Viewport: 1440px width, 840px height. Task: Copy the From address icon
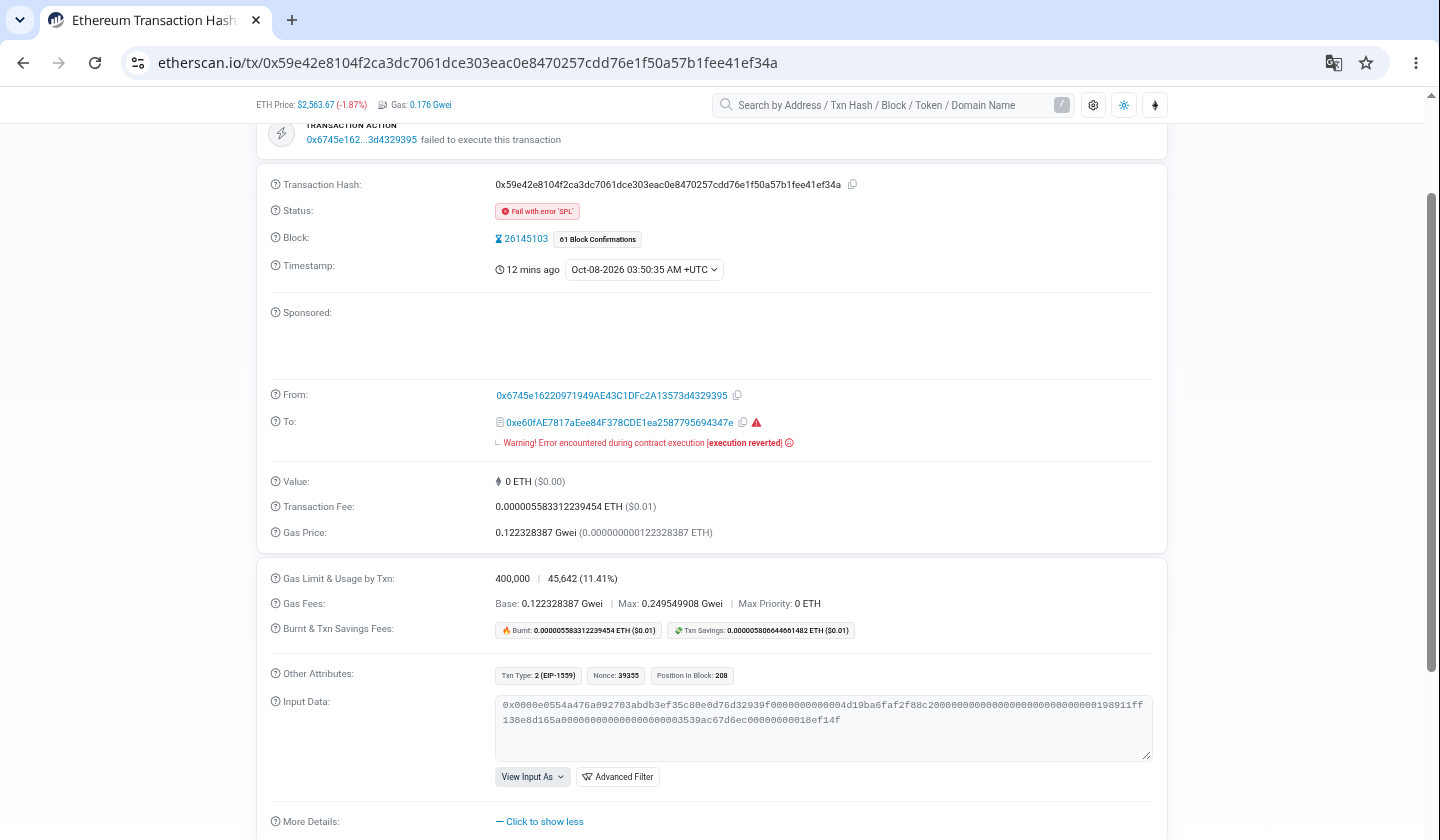(737, 396)
